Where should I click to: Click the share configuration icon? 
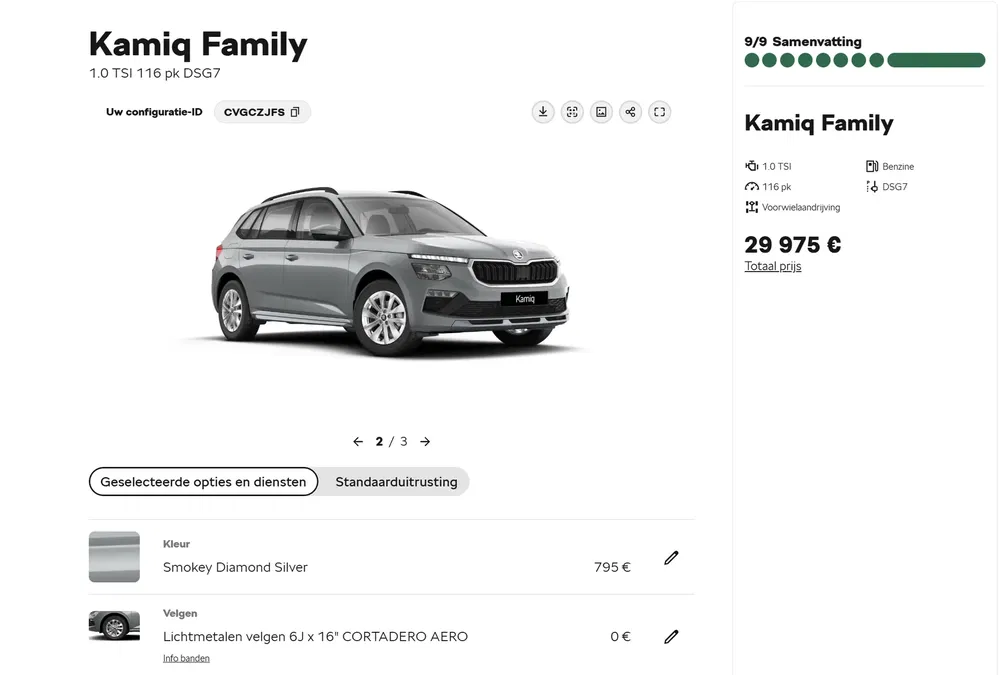pos(630,112)
